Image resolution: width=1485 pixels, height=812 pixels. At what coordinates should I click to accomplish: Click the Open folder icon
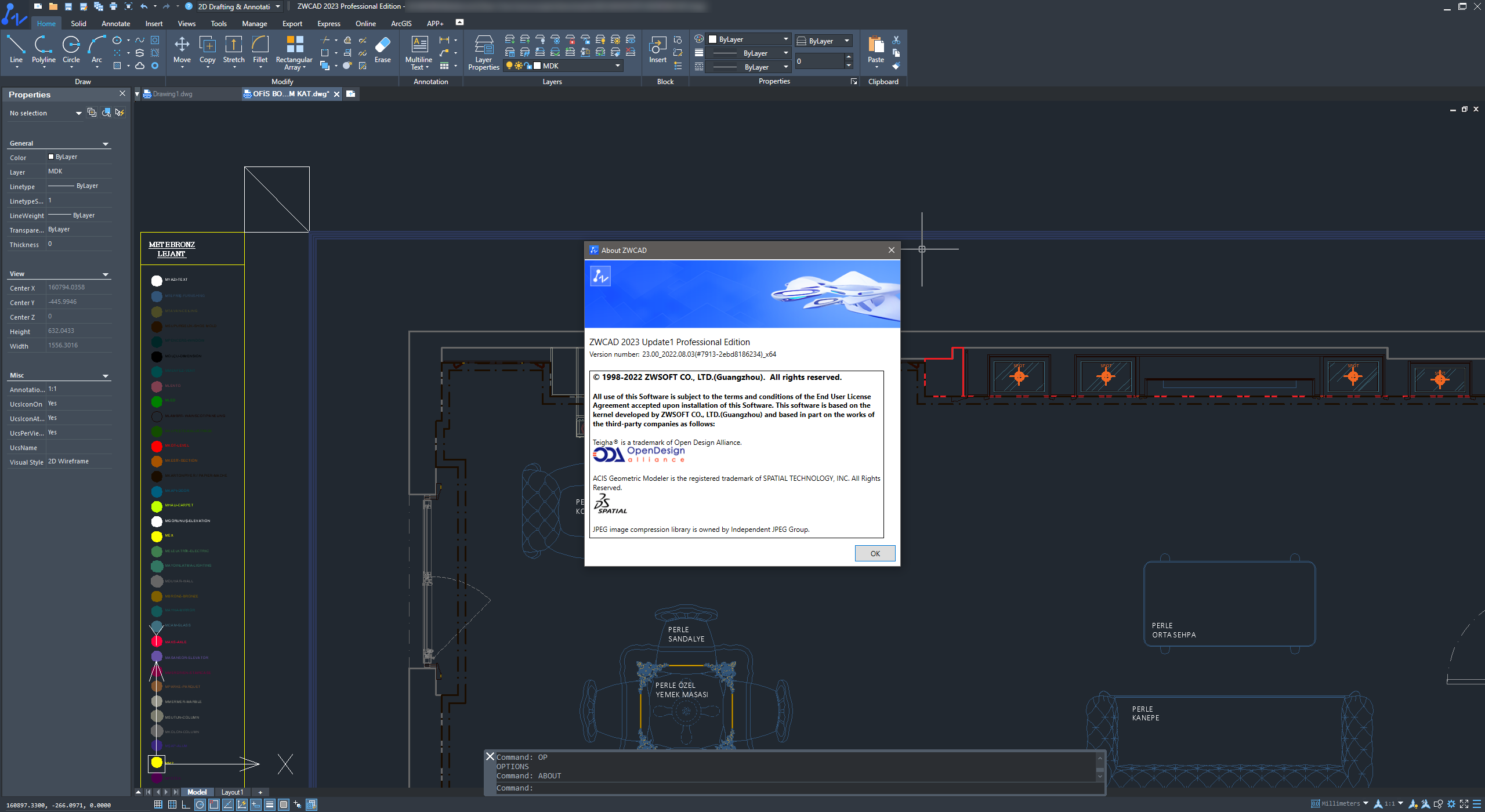(53, 6)
